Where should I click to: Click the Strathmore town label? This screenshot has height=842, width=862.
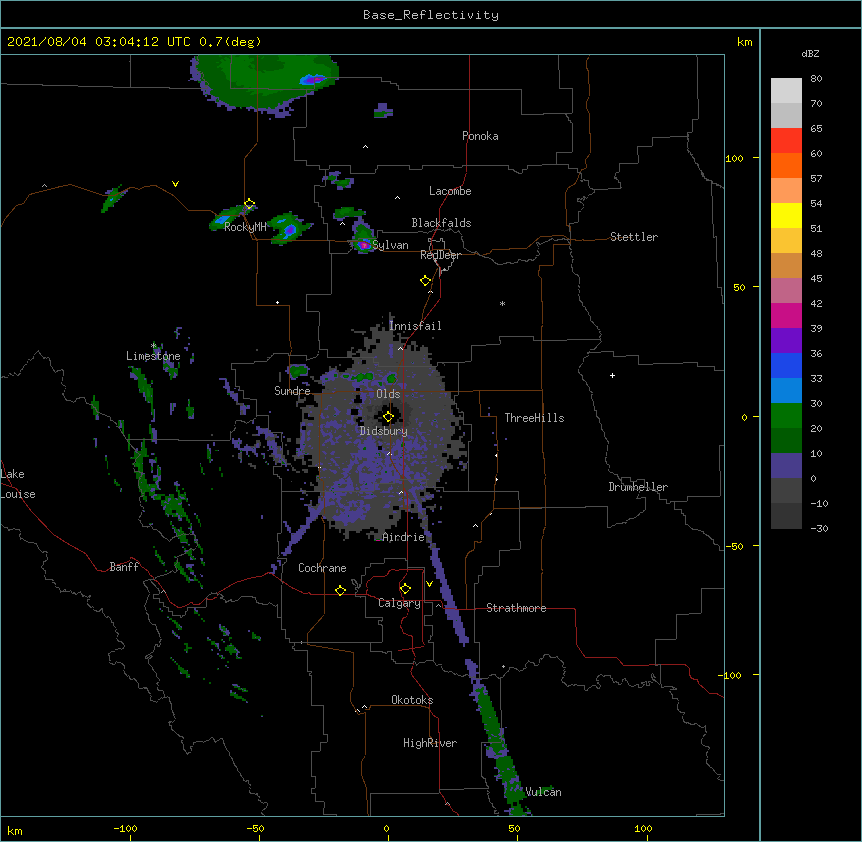click(516, 608)
